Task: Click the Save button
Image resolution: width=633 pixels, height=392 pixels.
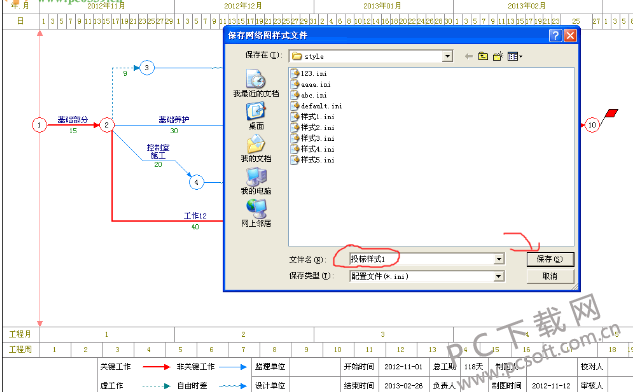Action: point(550,259)
